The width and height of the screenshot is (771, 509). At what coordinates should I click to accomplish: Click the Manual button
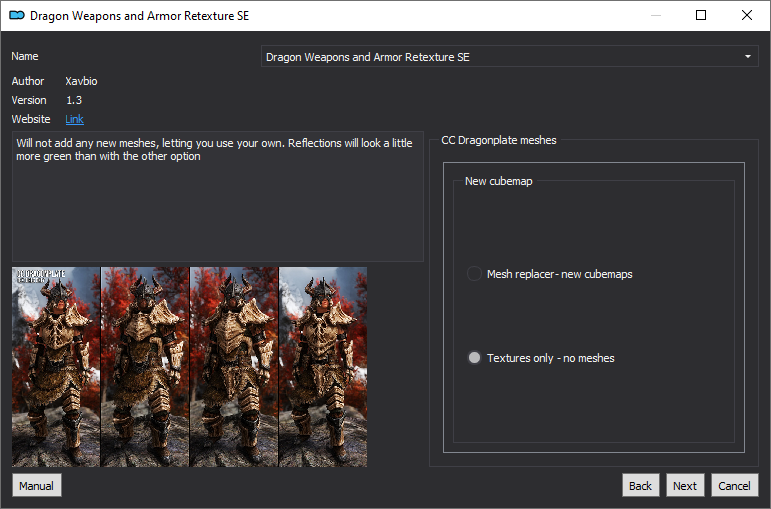pos(37,486)
